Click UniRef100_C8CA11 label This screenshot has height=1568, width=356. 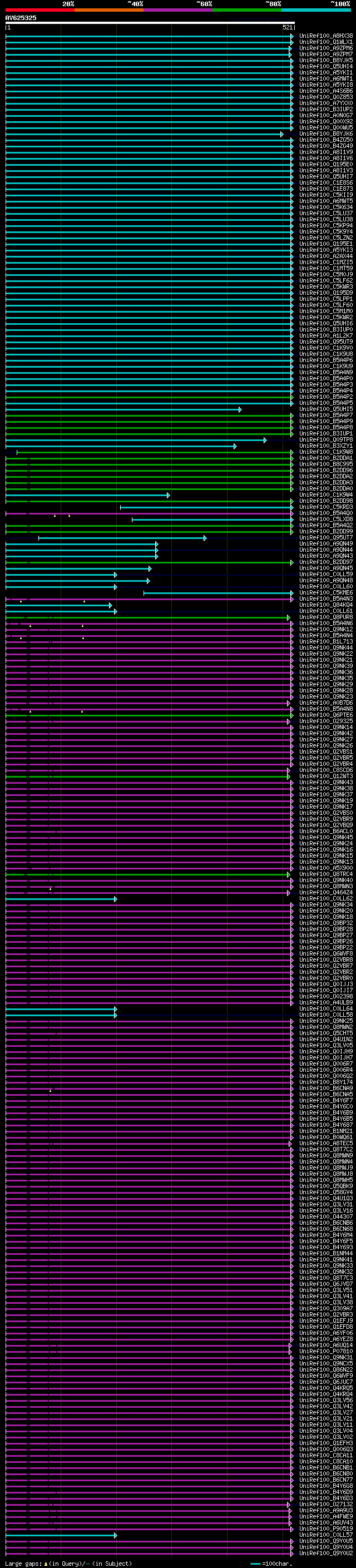coord(326,1456)
